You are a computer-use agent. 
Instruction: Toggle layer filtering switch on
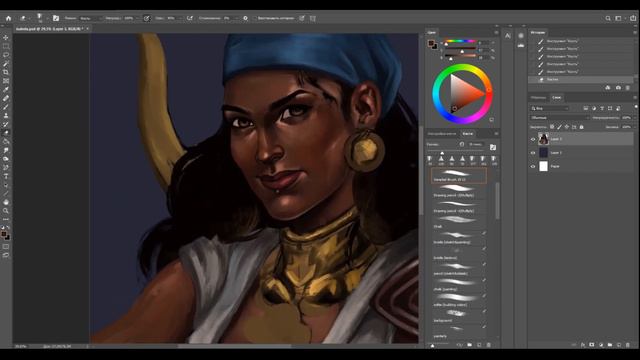(x=636, y=107)
